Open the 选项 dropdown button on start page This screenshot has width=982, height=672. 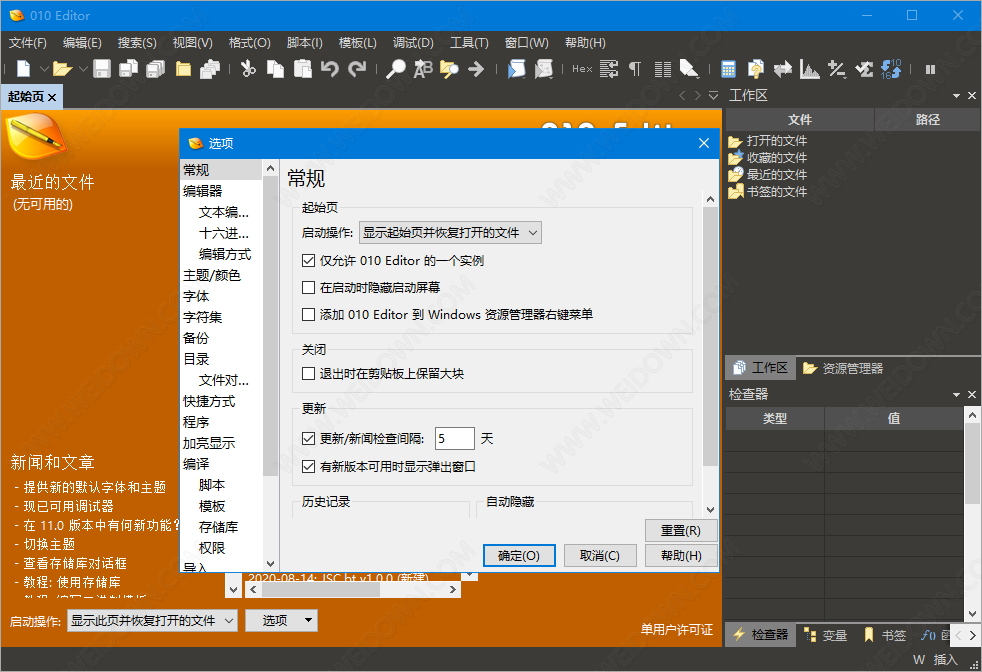(x=281, y=621)
